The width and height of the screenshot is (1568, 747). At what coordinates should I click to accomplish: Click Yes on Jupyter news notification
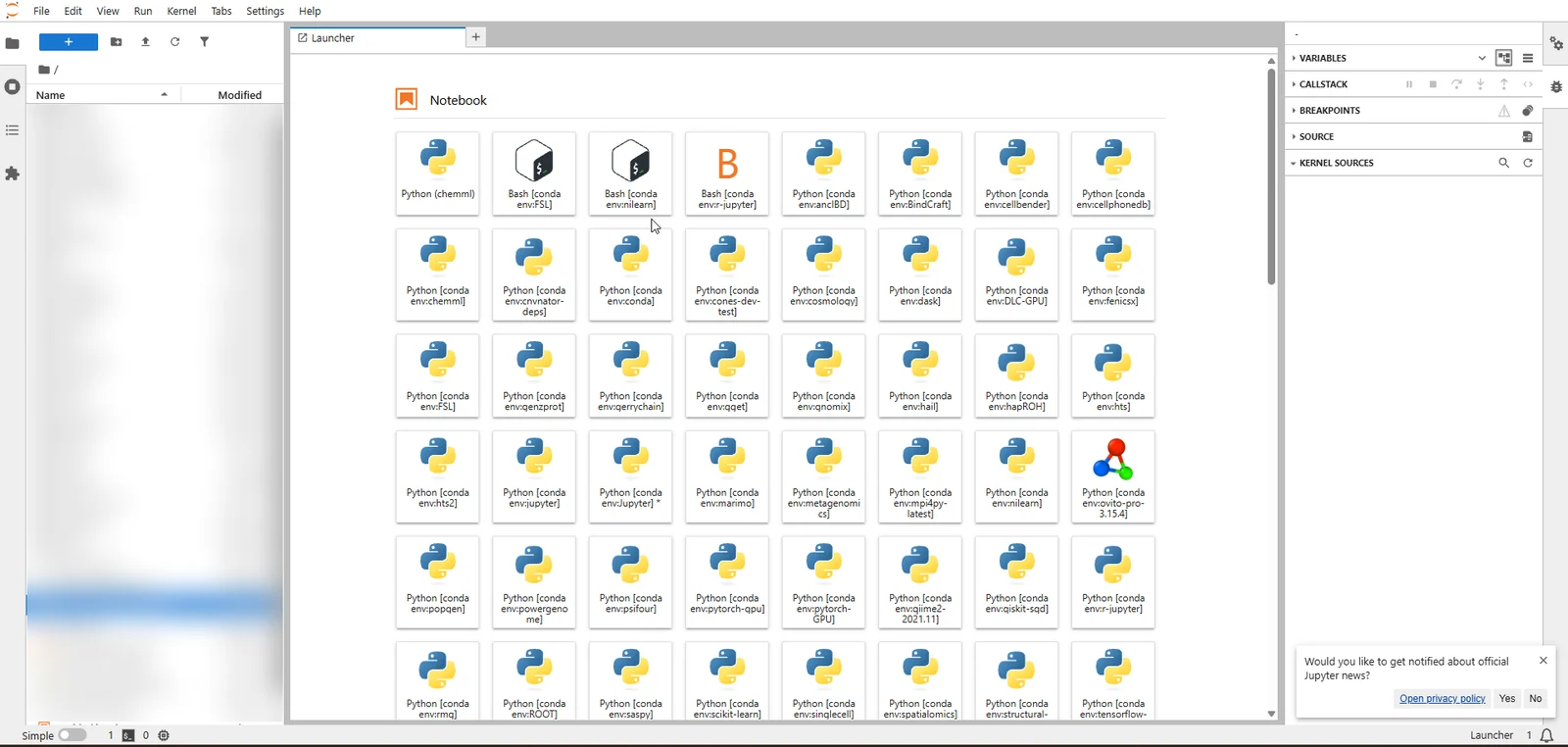1507,698
